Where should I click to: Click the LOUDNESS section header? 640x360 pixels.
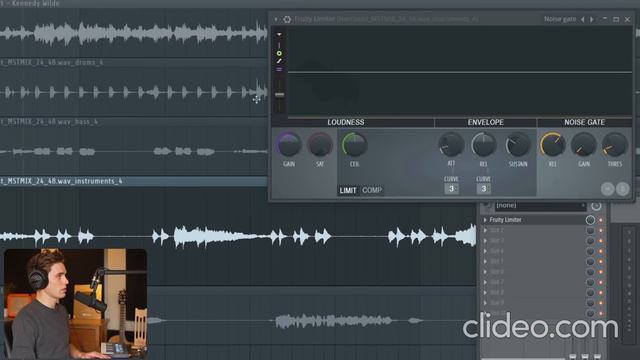click(x=346, y=122)
